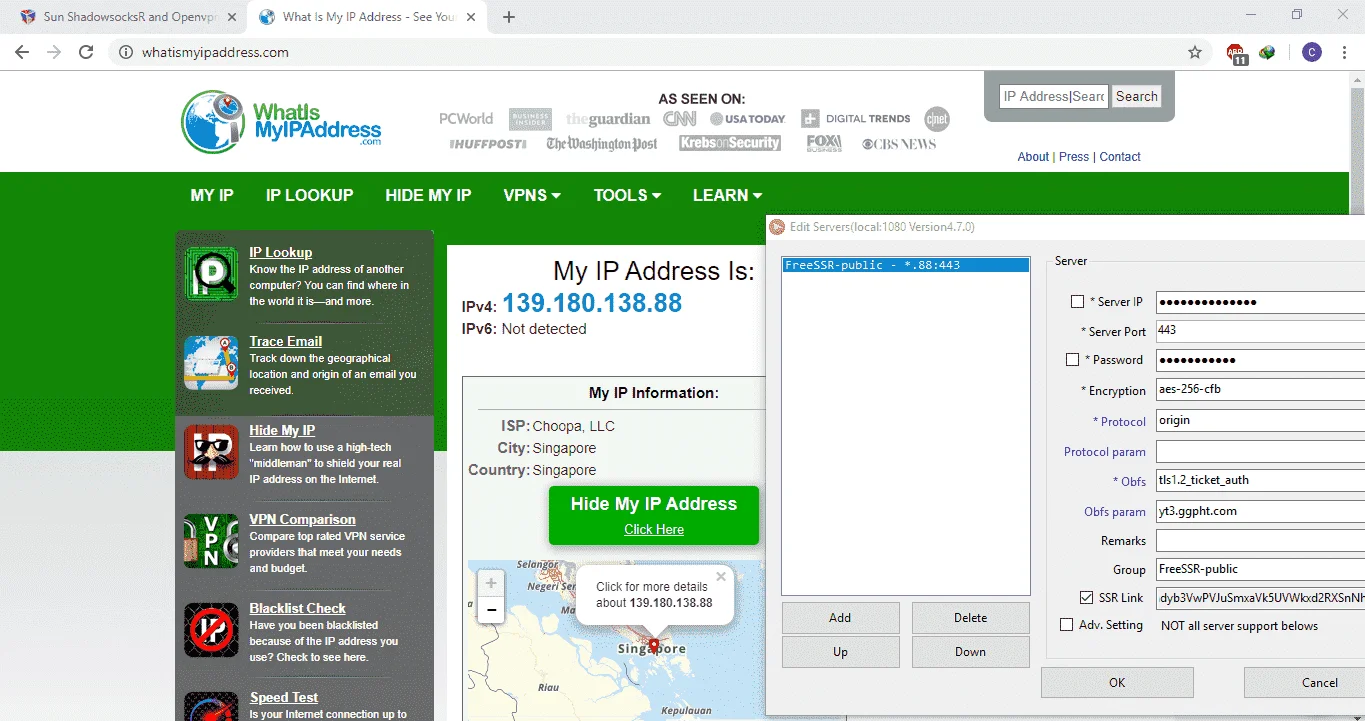Viewport: 1365px width, 721px height.
Task: Click the Speed Test sidebar icon
Action: [211, 706]
